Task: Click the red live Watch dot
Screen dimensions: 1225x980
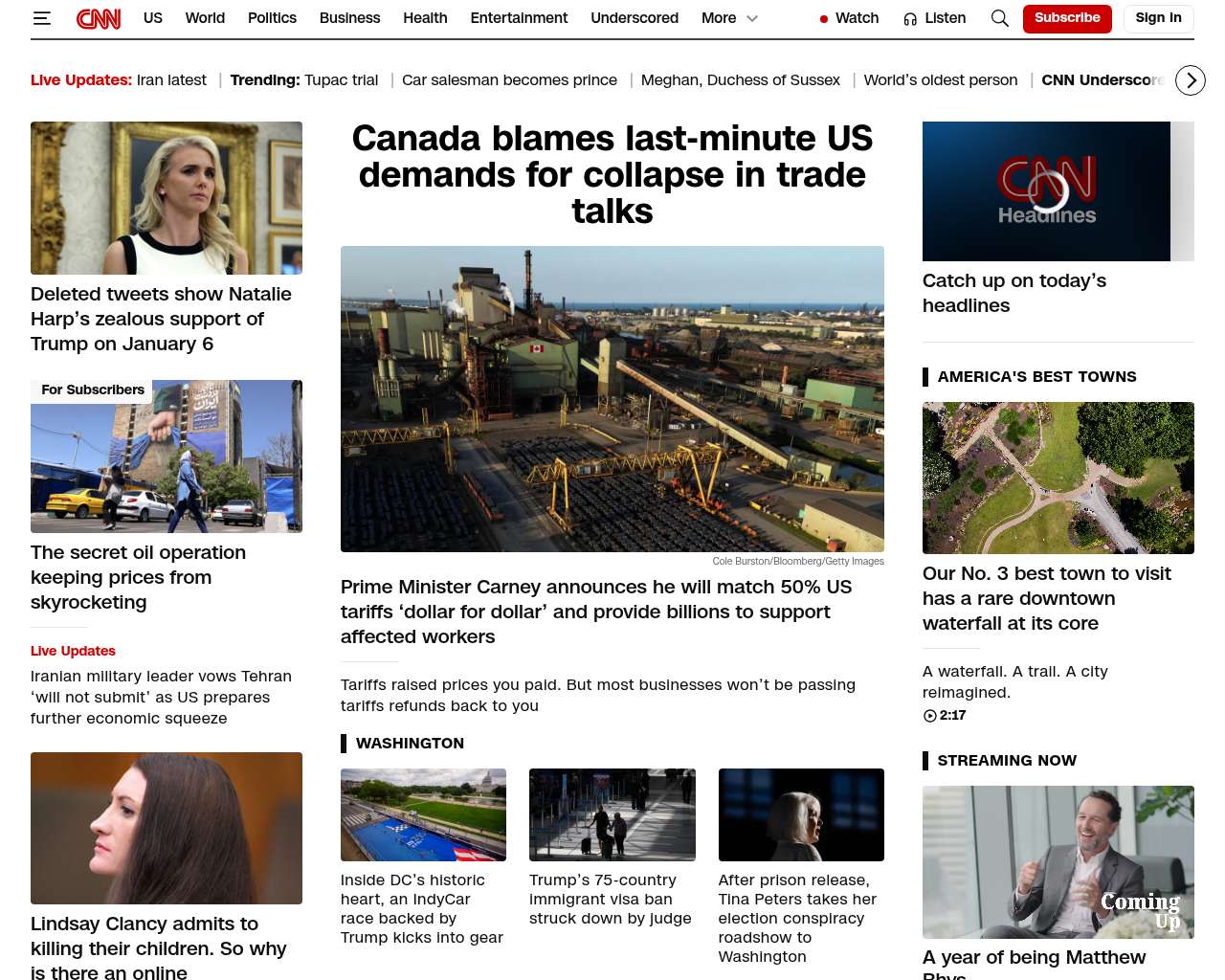Action: click(824, 18)
